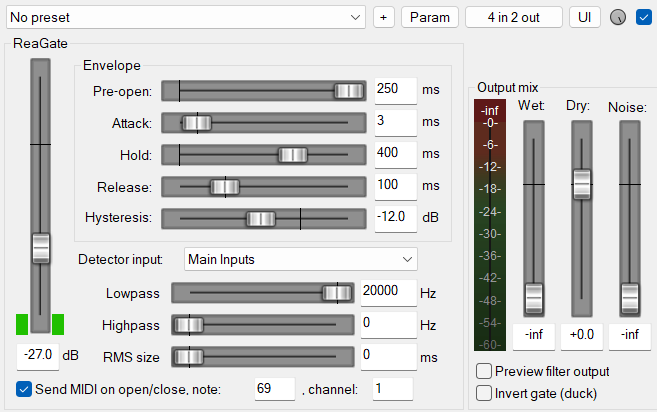The width and height of the screenshot is (657, 412).
Task: Open the Param menu button
Action: pyautogui.click(x=429, y=18)
